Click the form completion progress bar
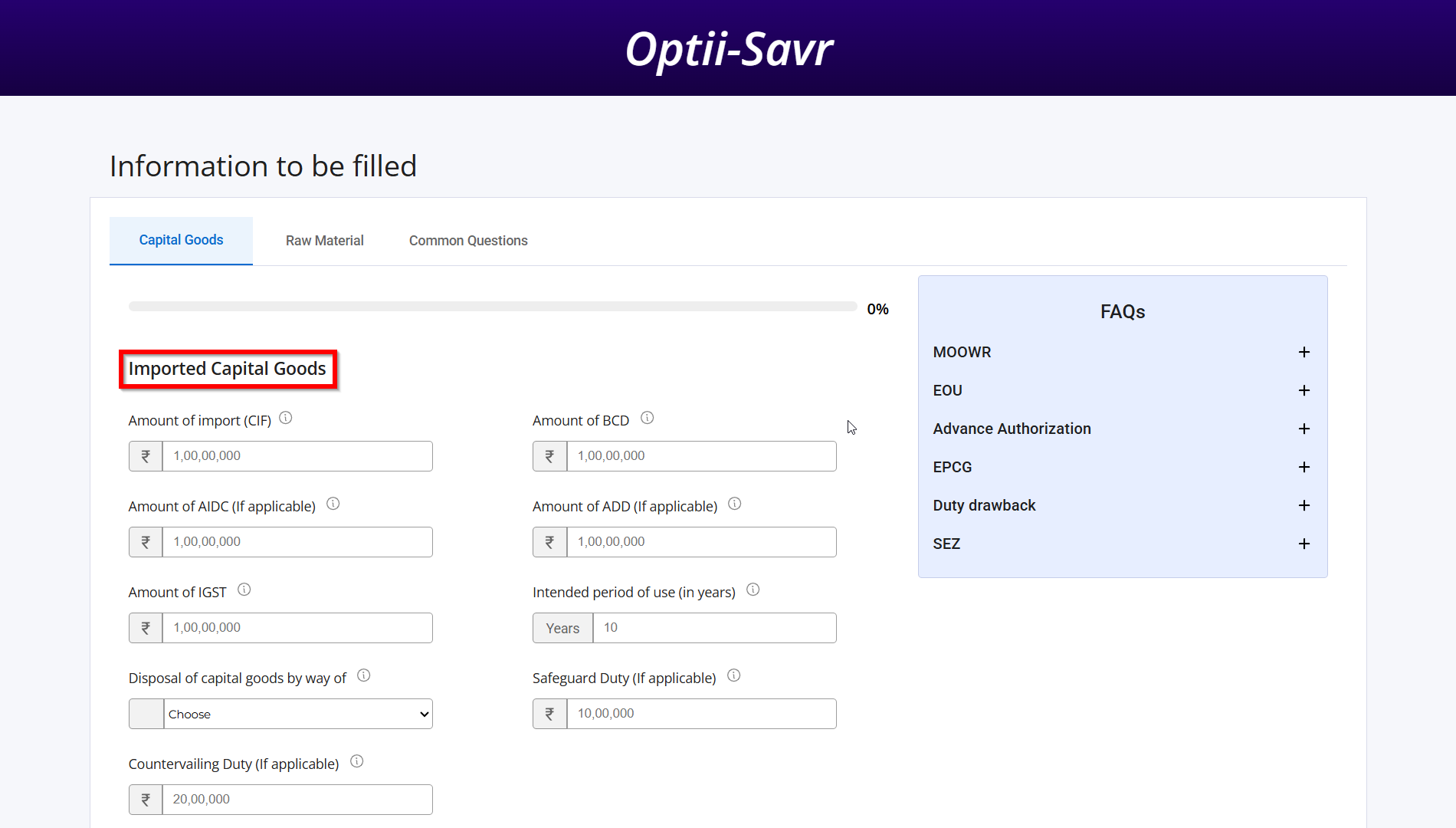The width and height of the screenshot is (1456, 828). [493, 307]
